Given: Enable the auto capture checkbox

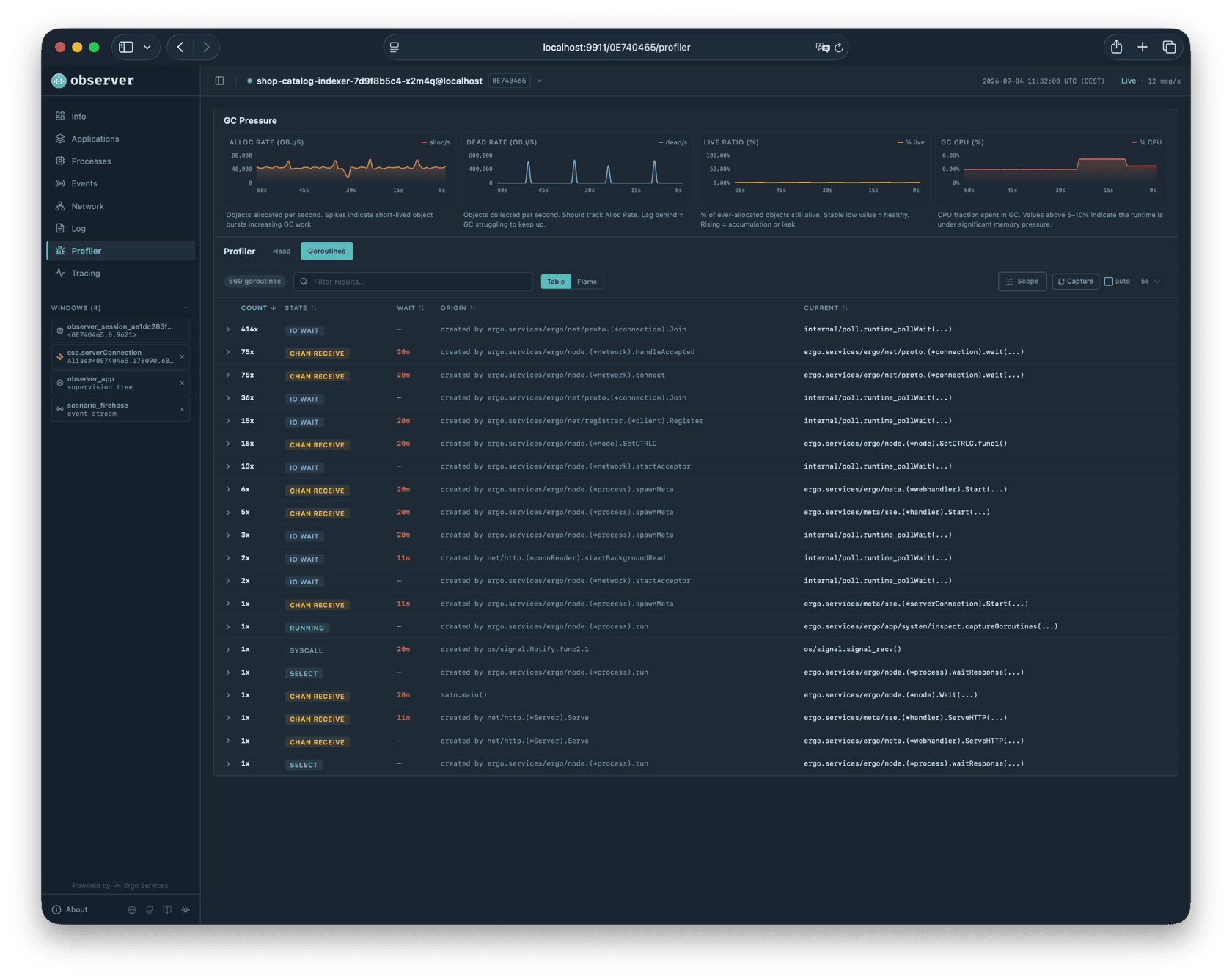Looking at the screenshot, I should 1109,282.
